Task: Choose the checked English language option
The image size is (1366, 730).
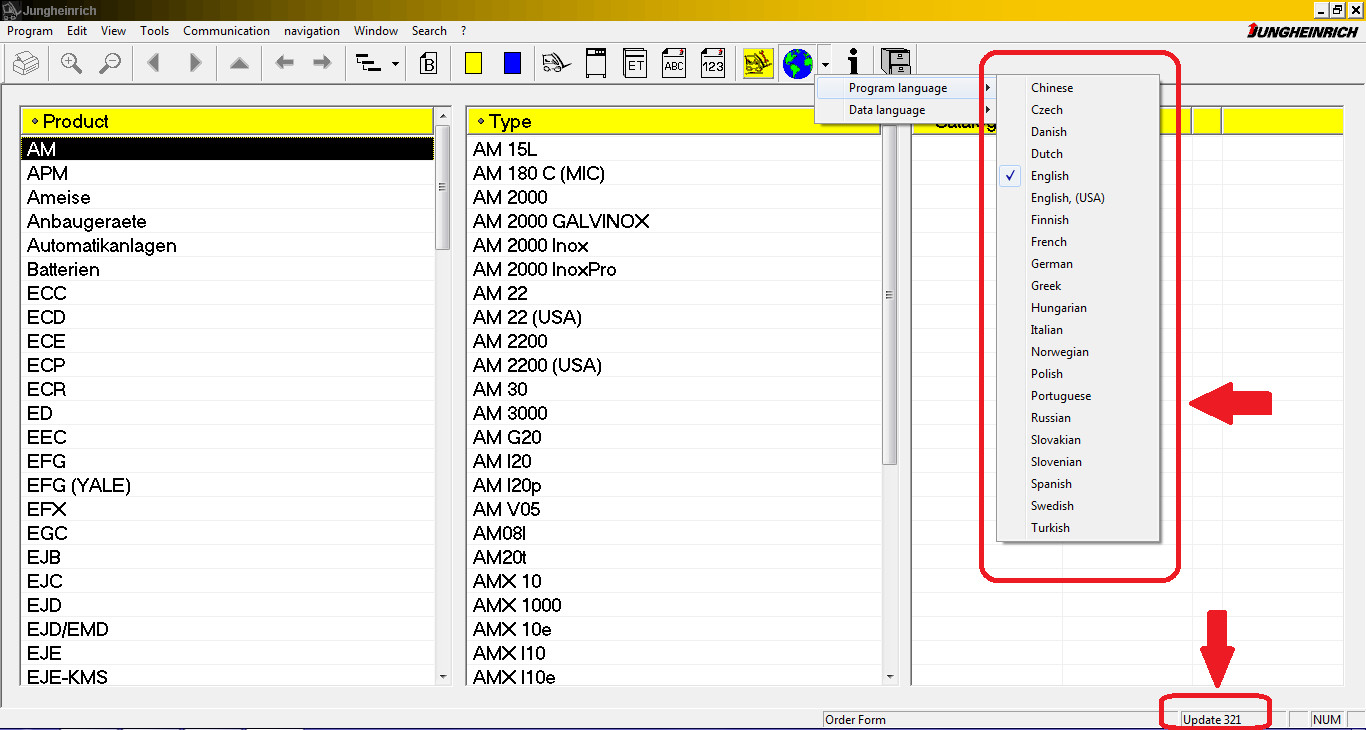Action: 1050,176
